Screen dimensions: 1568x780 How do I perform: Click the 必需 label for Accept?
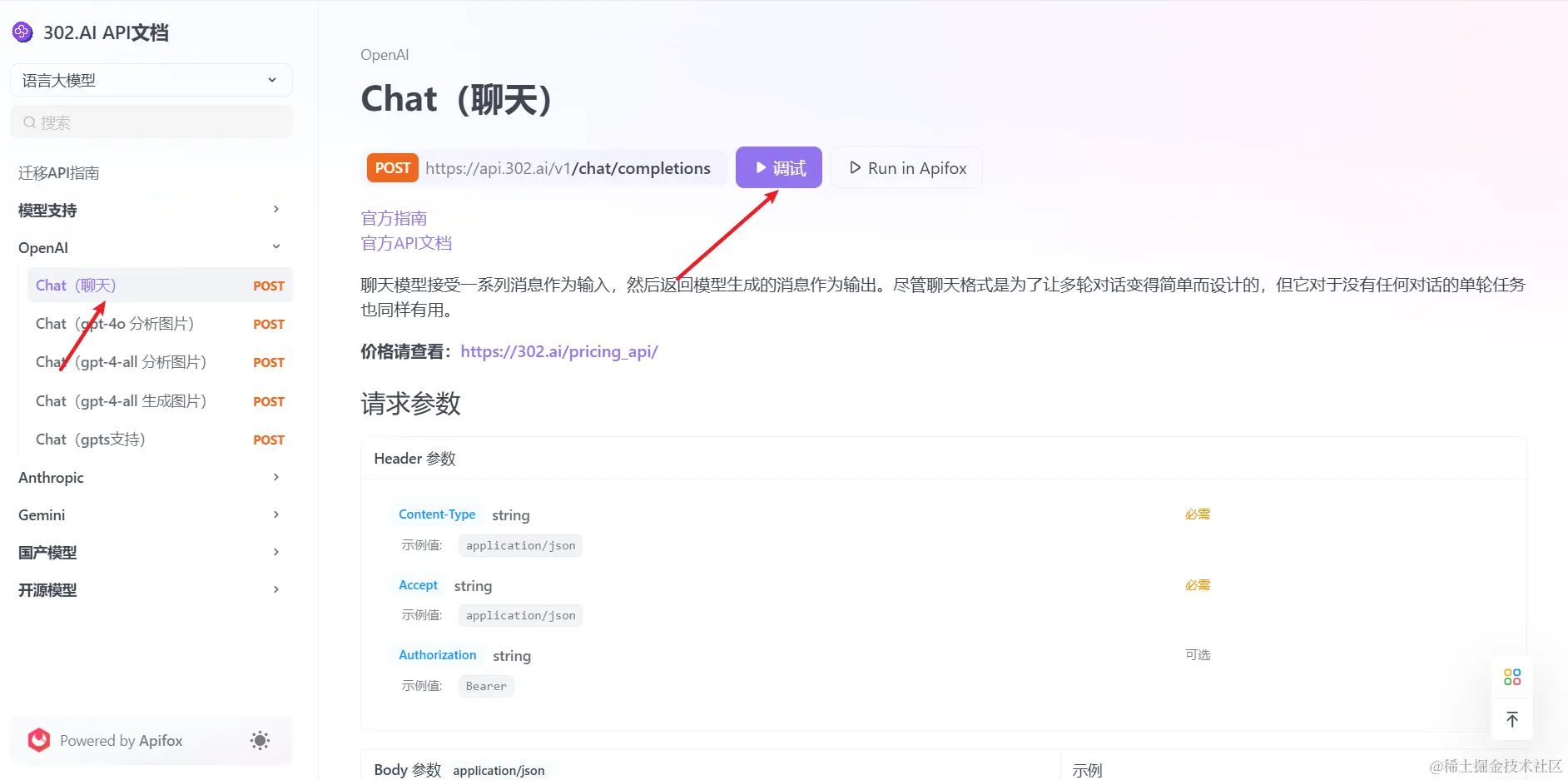[1198, 585]
